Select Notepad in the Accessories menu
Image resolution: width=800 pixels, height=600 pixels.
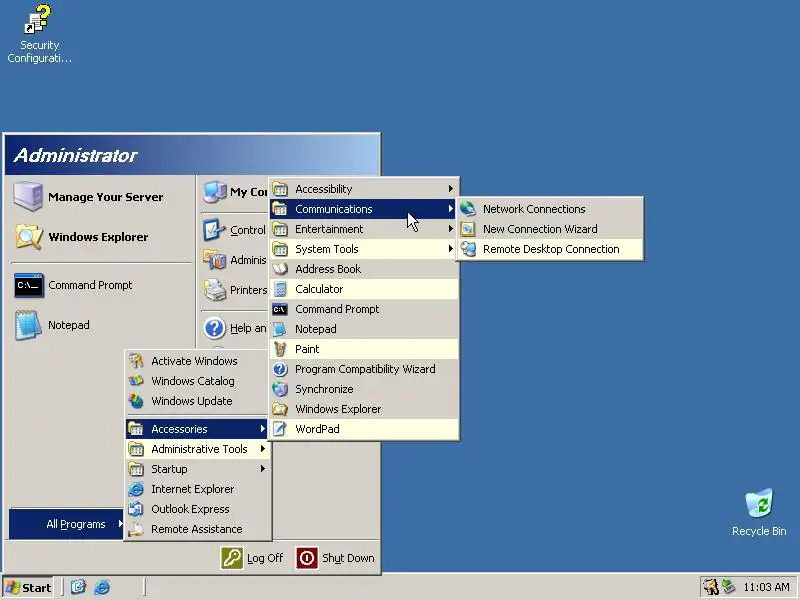point(364,329)
